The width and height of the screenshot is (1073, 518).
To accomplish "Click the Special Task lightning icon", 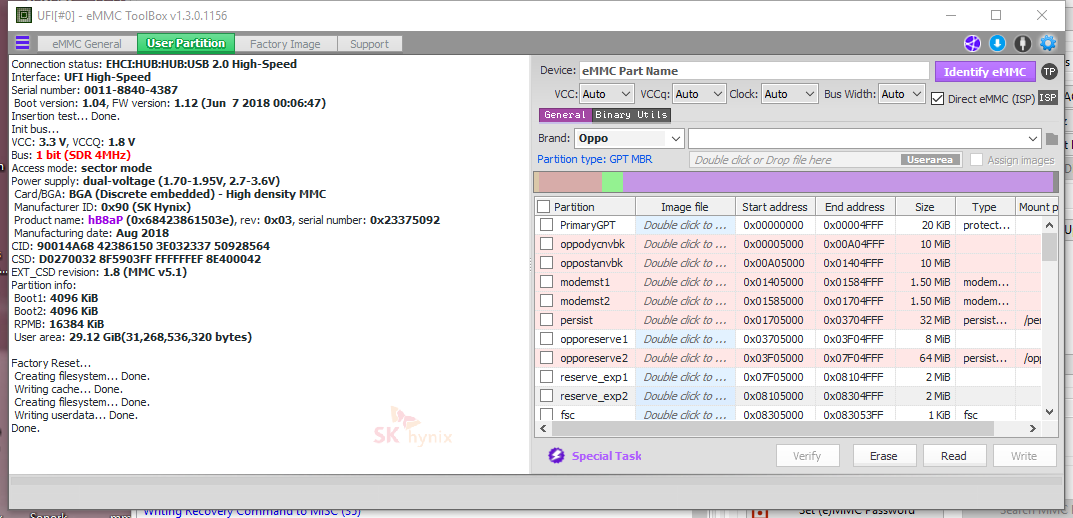I will pos(556,456).
